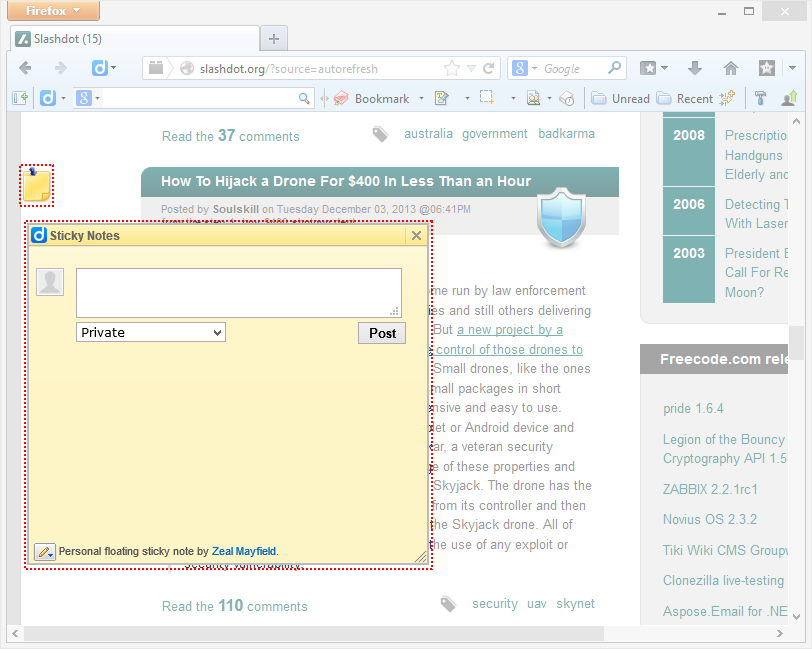This screenshot has height=649, width=812.
Task: Expand the Bookmark button dropdown arrow
Action: (x=421, y=98)
